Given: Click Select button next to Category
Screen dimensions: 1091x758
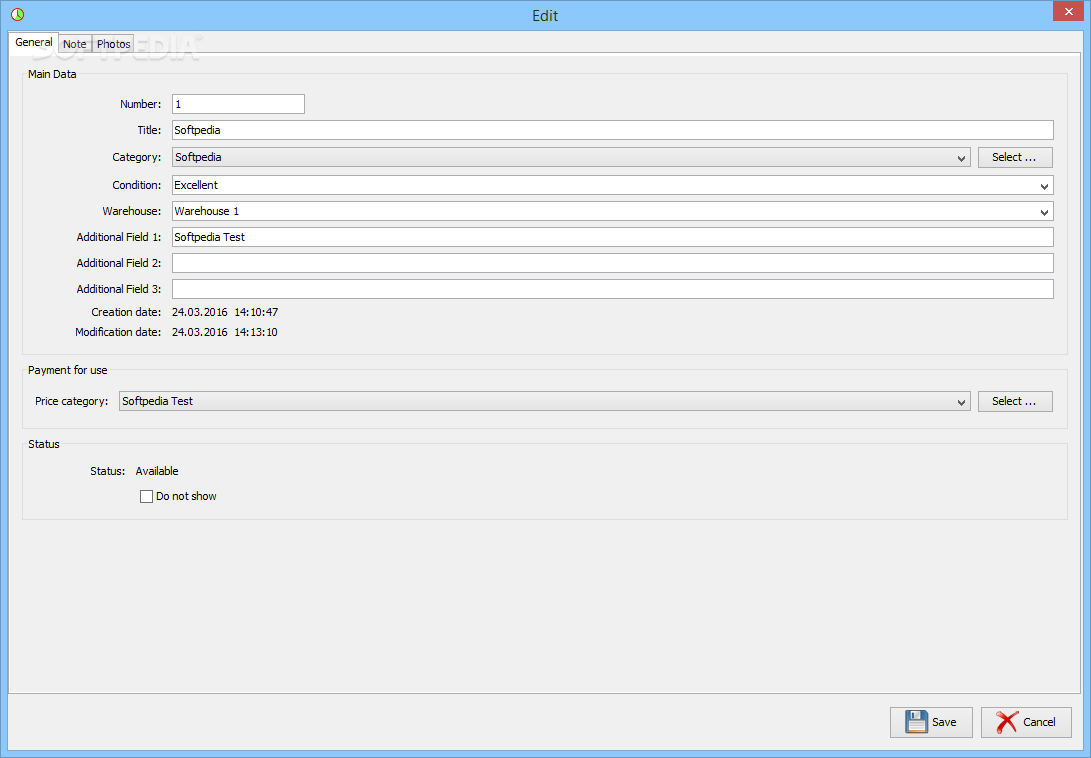Looking at the screenshot, I should pos(1014,157).
